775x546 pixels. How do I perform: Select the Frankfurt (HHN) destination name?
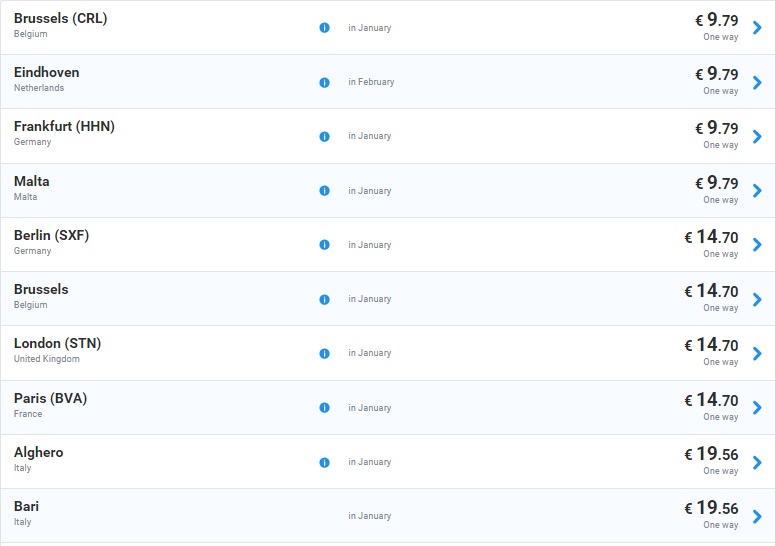click(x=64, y=127)
